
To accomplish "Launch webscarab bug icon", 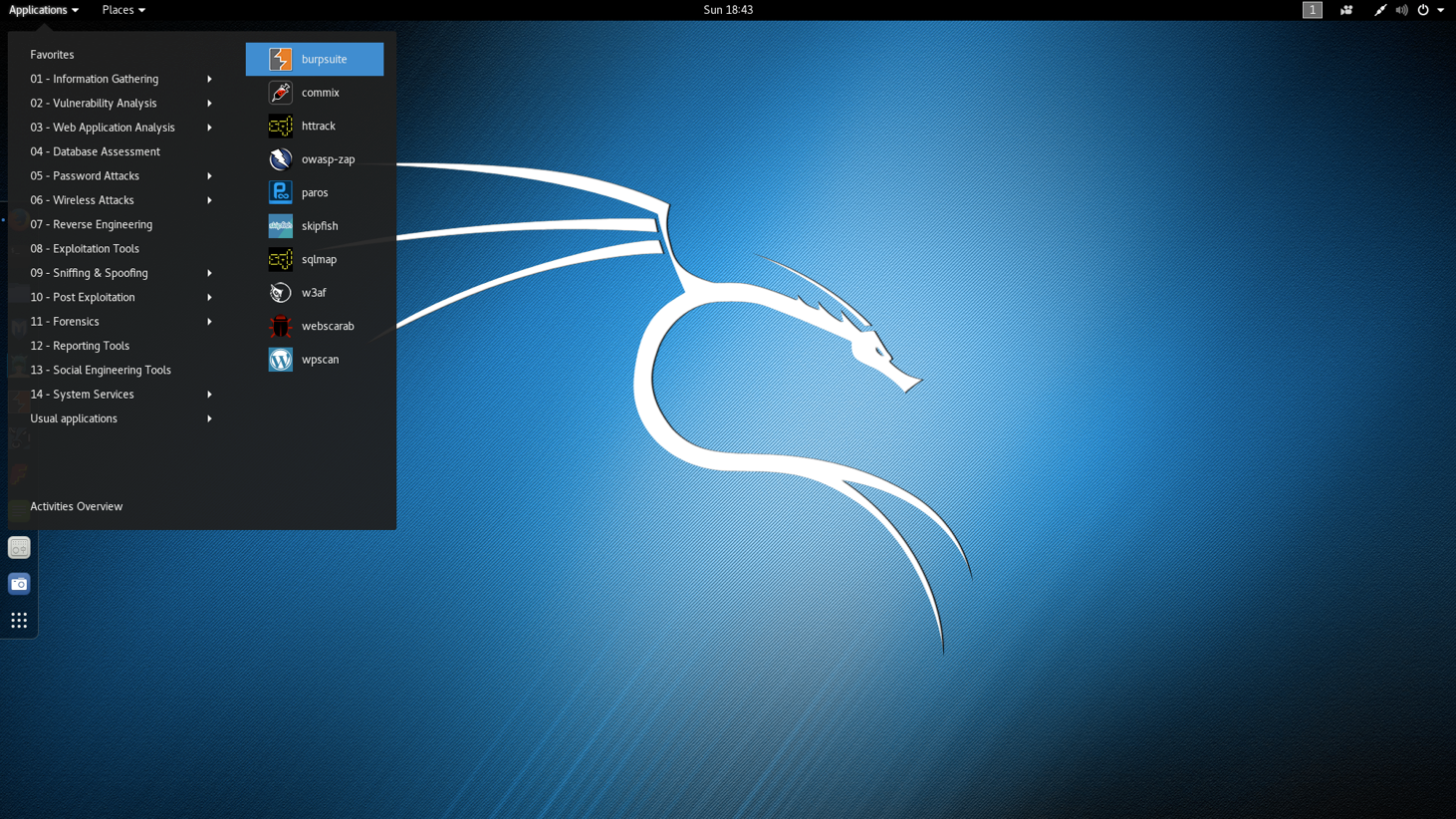I will tap(280, 326).
